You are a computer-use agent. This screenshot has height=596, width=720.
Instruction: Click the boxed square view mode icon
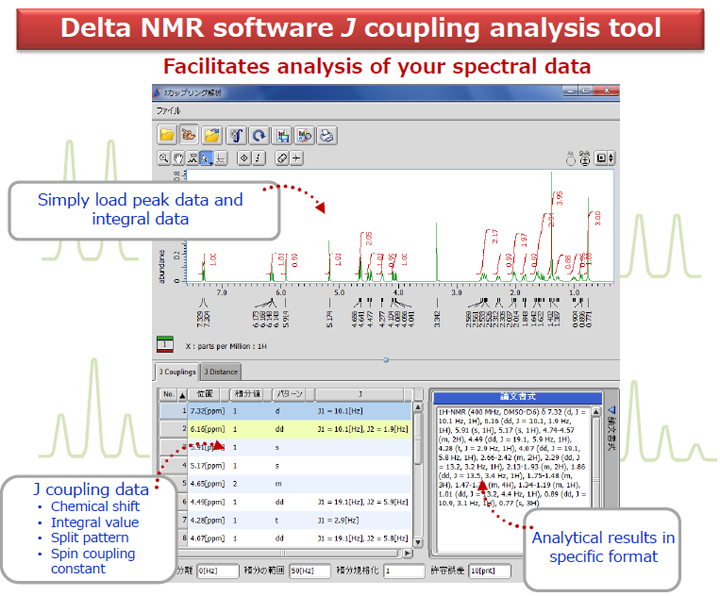[601, 158]
